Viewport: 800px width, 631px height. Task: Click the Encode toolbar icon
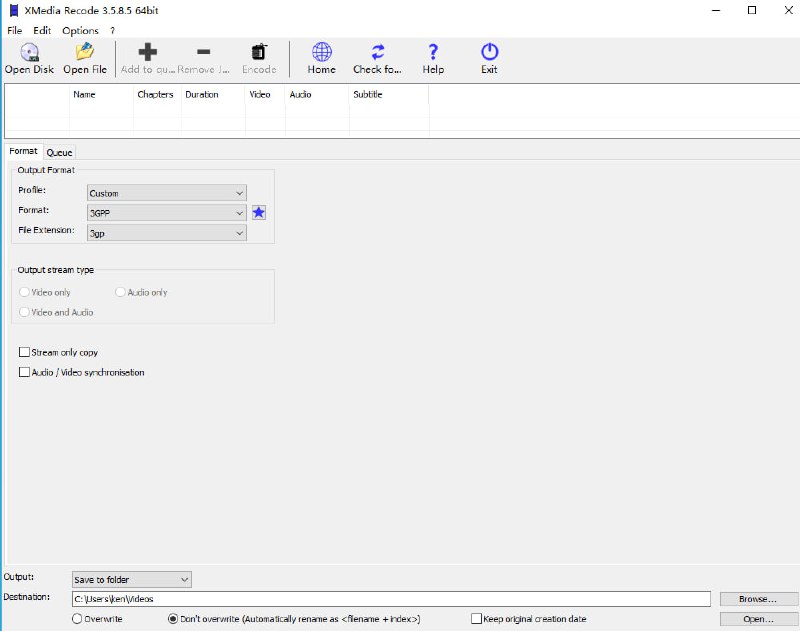(259, 52)
